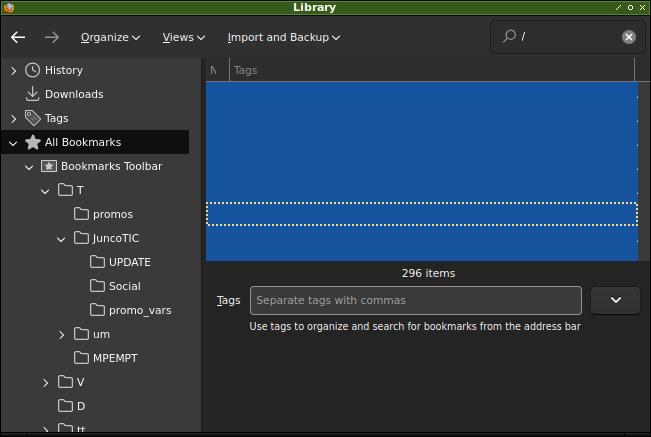Click the Bookmarks Toolbar star icon
The height and width of the screenshot is (437, 651).
[49, 166]
